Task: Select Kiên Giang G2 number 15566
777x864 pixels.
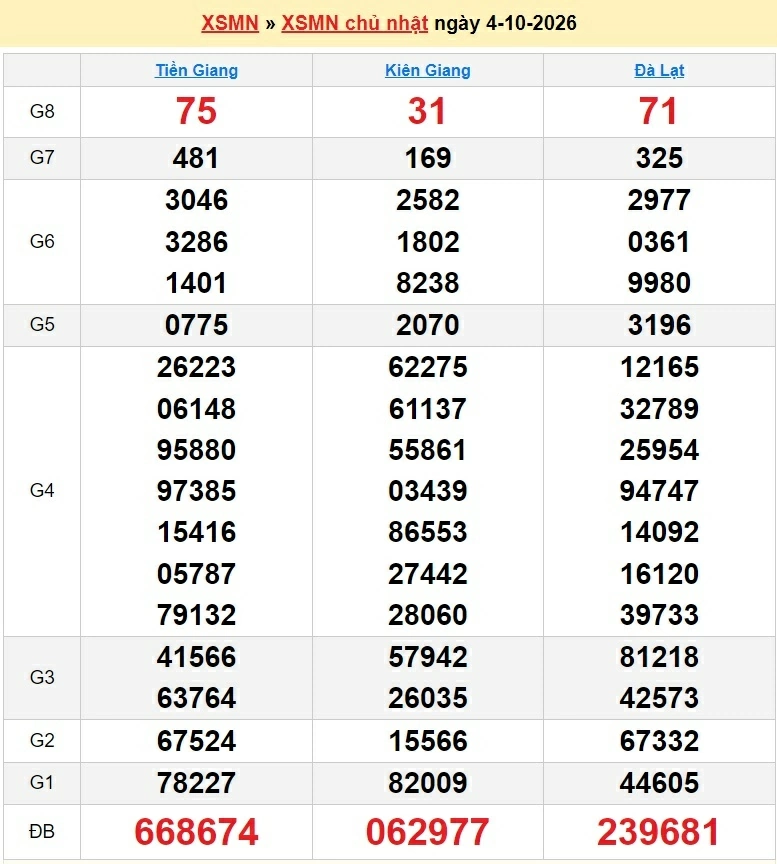Action: click(428, 741)
